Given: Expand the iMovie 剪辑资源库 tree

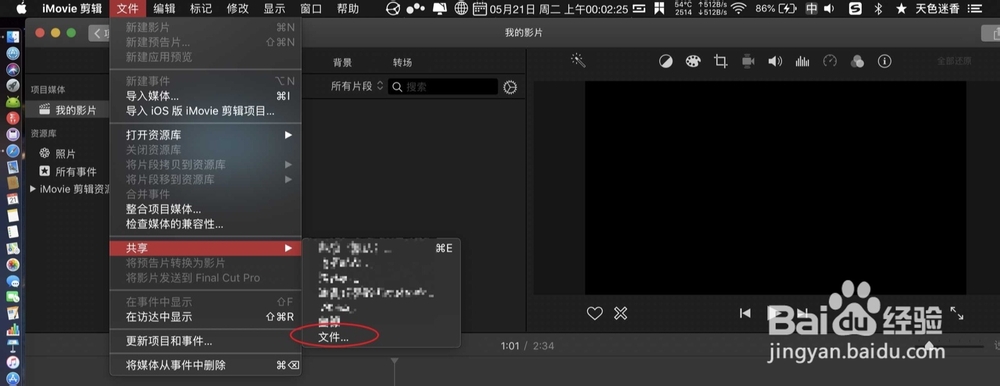Looking at the screenshot, I should click(x=33, y=189).
